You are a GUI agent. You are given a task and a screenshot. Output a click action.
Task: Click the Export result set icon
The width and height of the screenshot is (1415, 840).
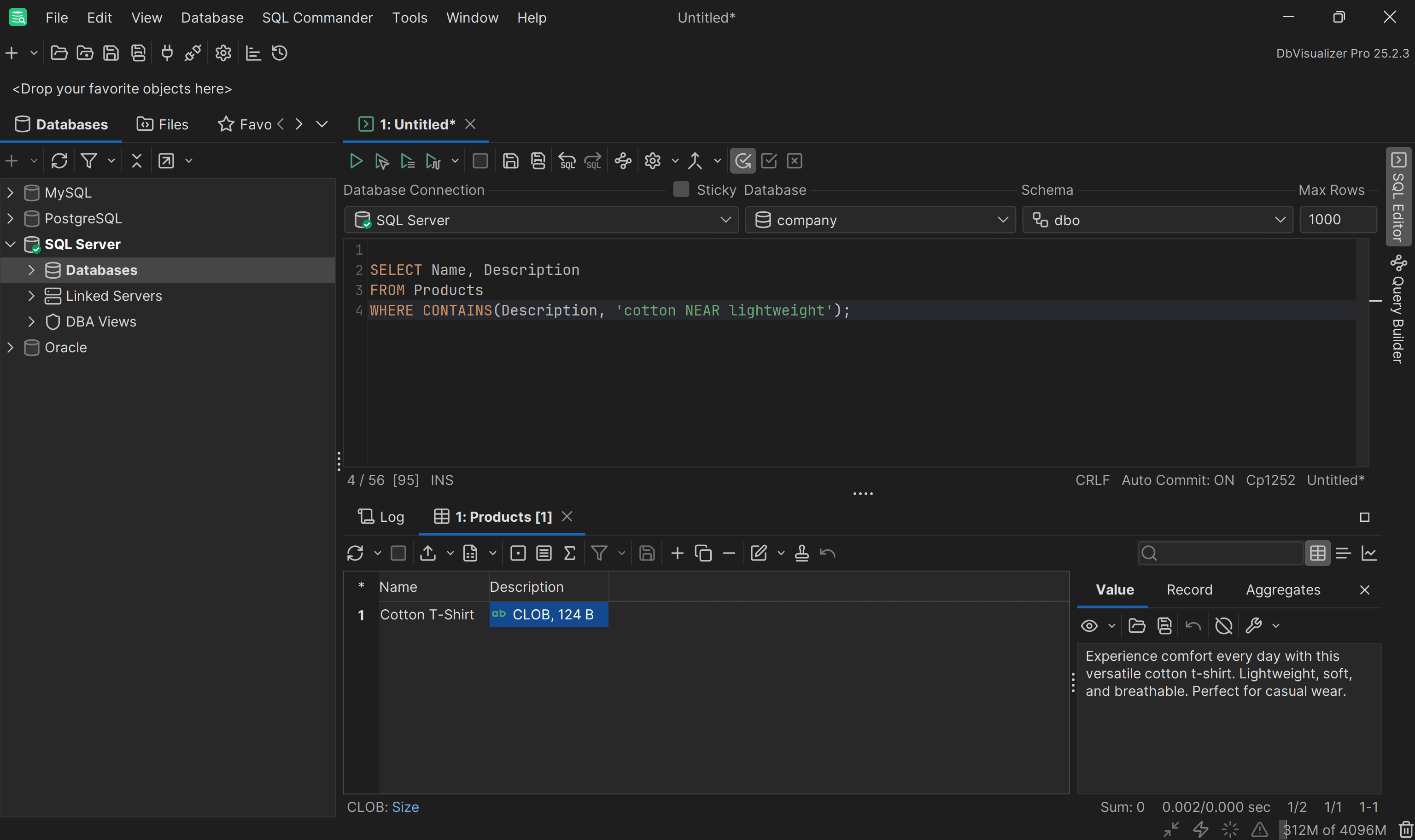428,553
